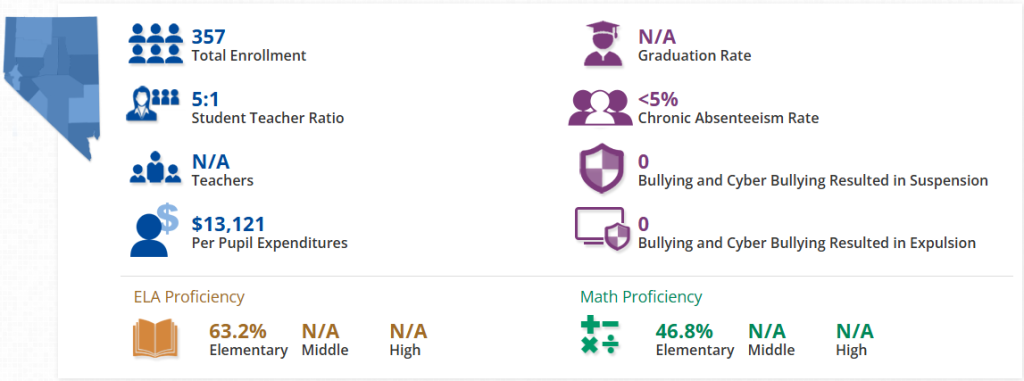1024x381 pixels.
Task: Click the Math Proficiency operators icon
Action: click(600, 336)
